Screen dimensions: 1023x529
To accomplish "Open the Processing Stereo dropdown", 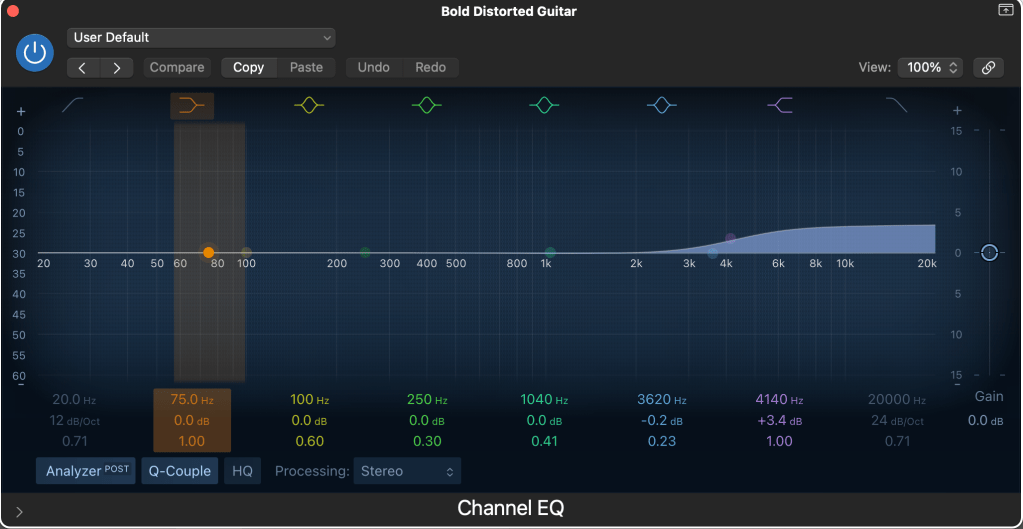I will pyautogui.click(x=407, y=471).
